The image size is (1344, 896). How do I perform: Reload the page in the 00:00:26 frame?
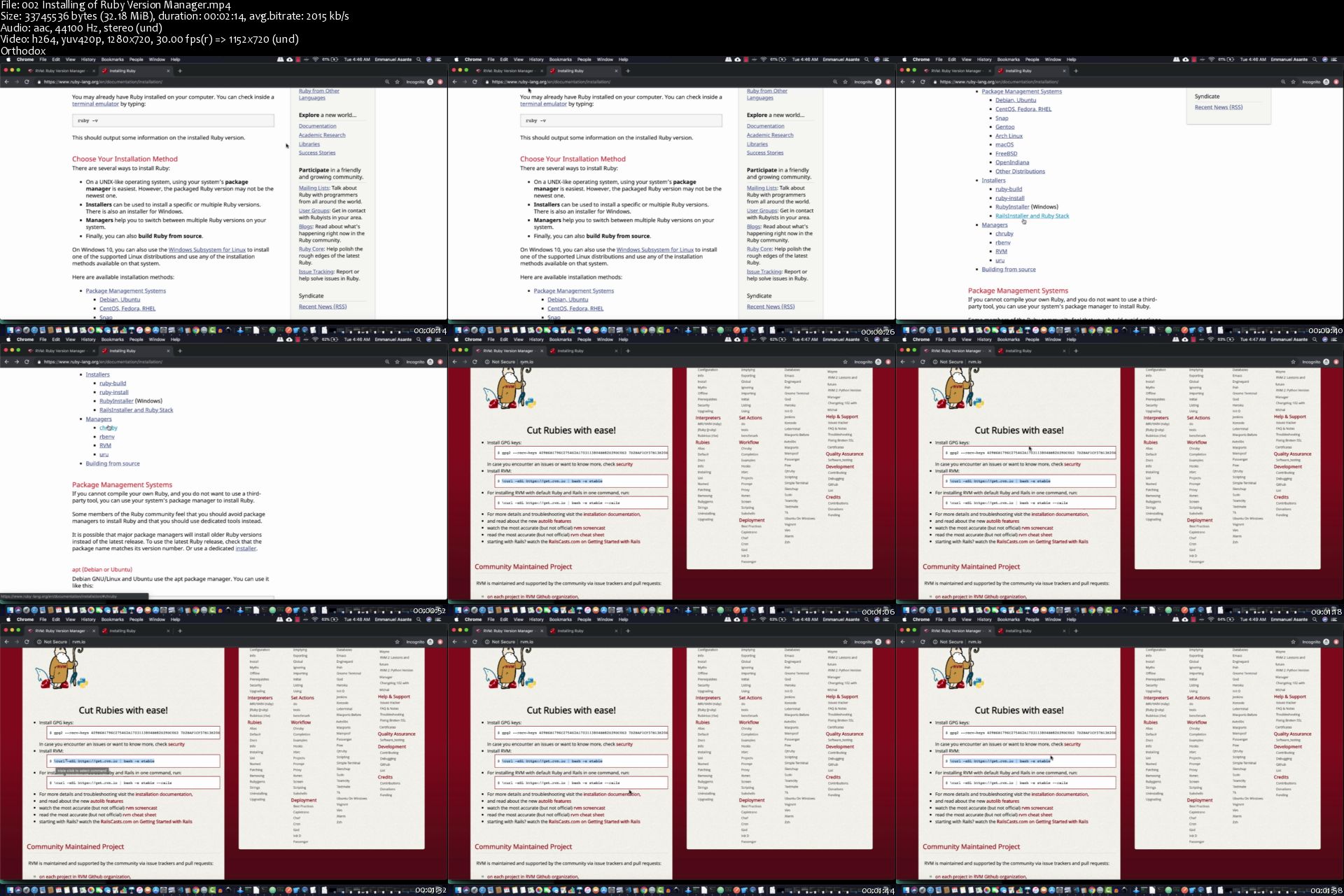click(x=475, y=82)
